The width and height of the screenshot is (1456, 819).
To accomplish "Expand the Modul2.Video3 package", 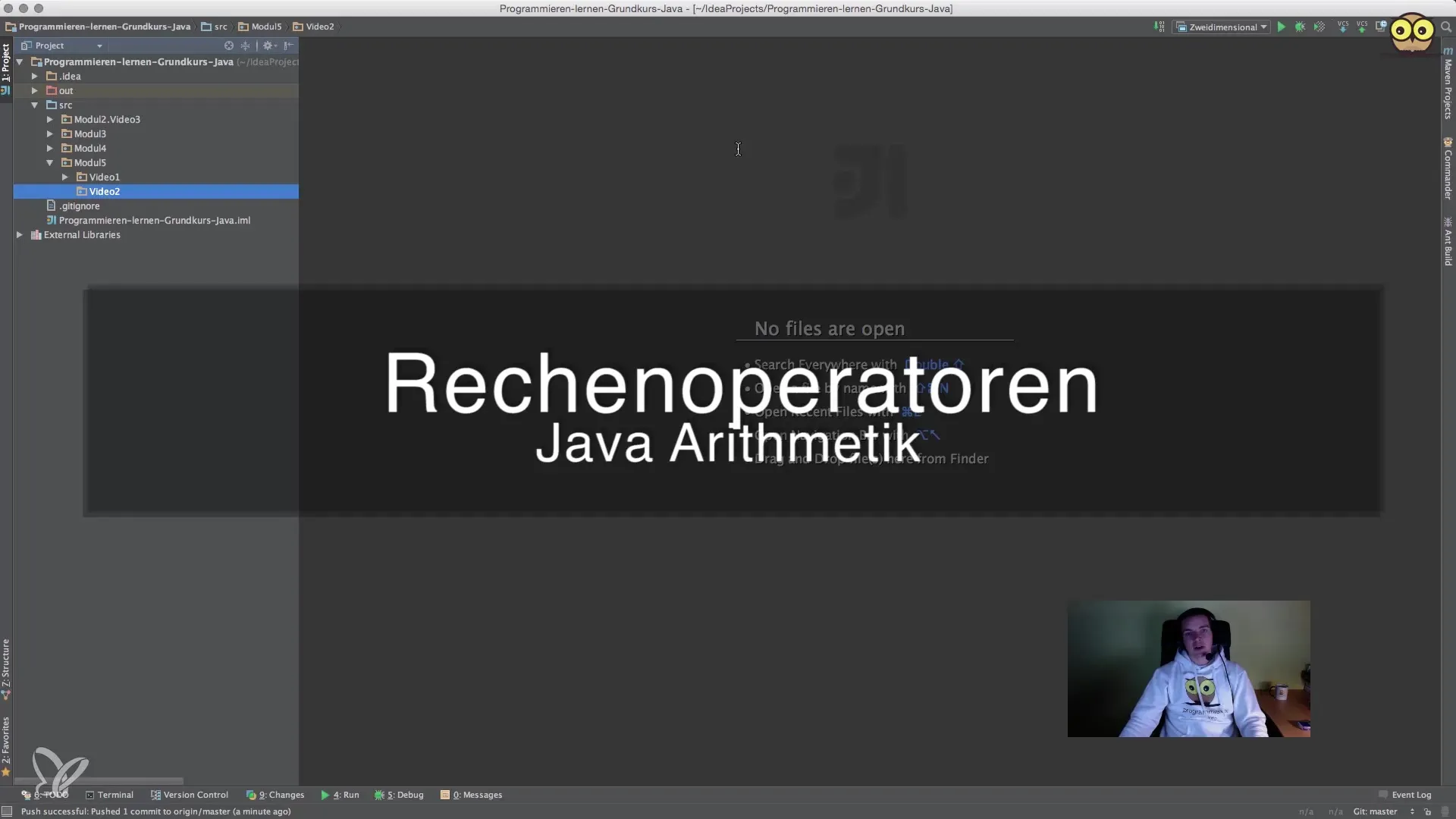I will click(x=50, y=119).
